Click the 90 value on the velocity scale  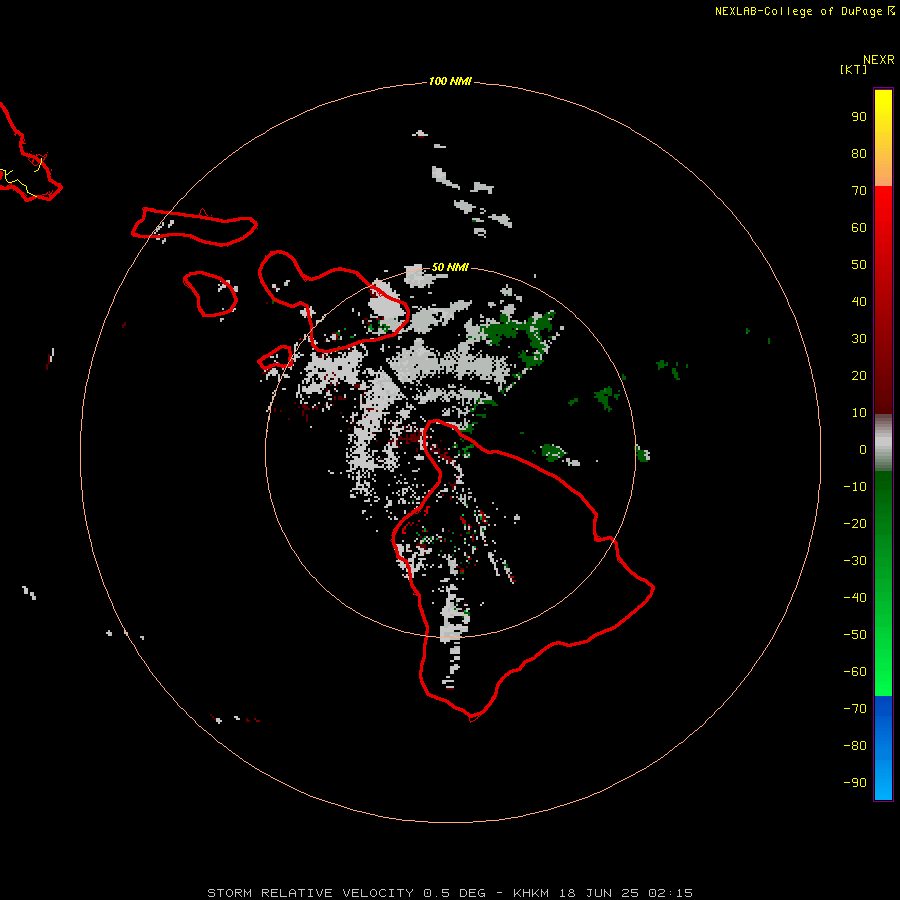[x=859, y=117]
